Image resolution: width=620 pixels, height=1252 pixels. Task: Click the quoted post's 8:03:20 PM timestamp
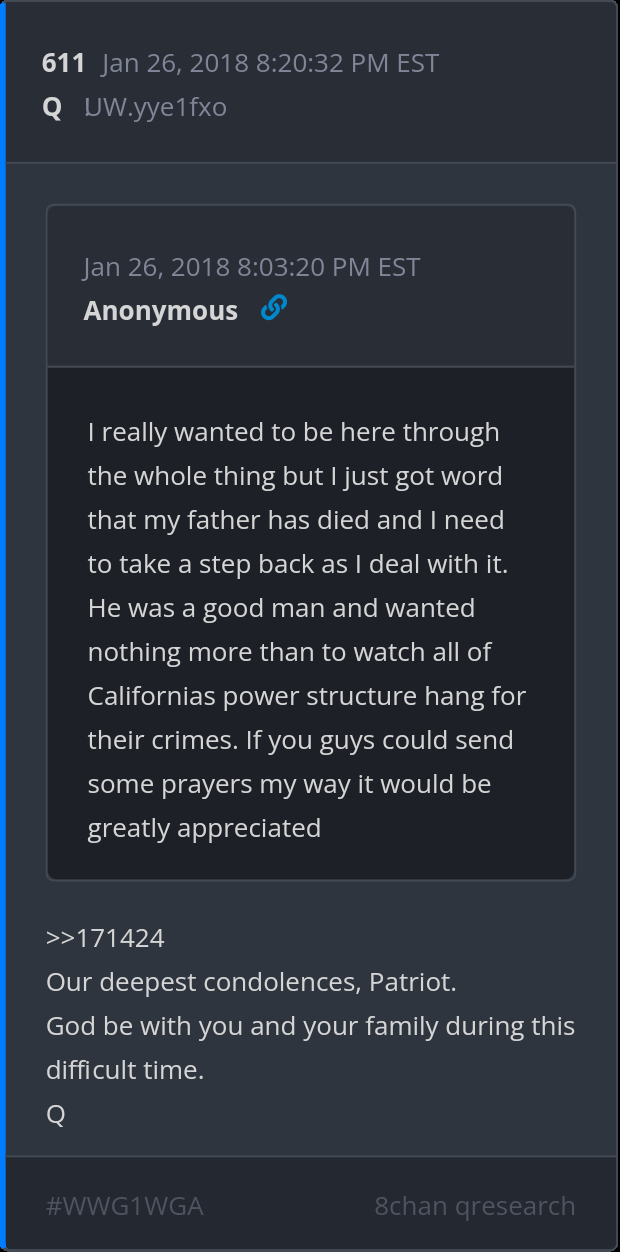[x=251, y=267]
